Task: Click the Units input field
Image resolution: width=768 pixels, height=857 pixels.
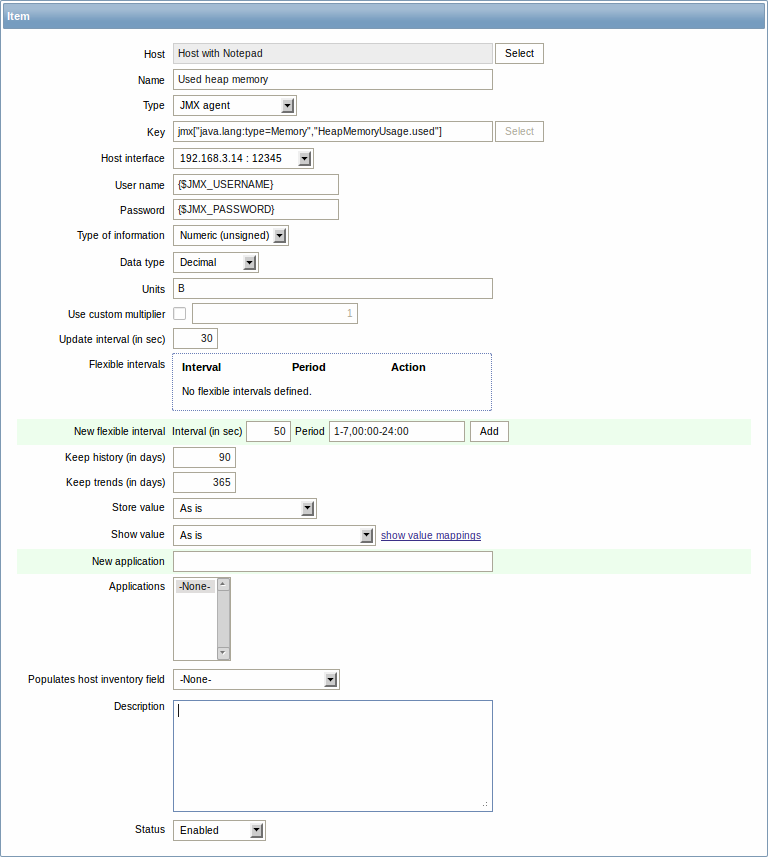Action: 333,289
